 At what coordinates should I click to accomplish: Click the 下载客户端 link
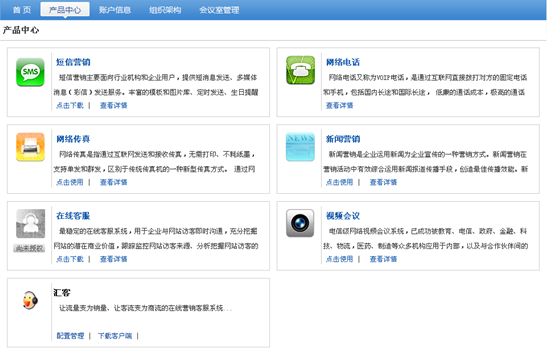pyautogui.click(x=115, y=336)
